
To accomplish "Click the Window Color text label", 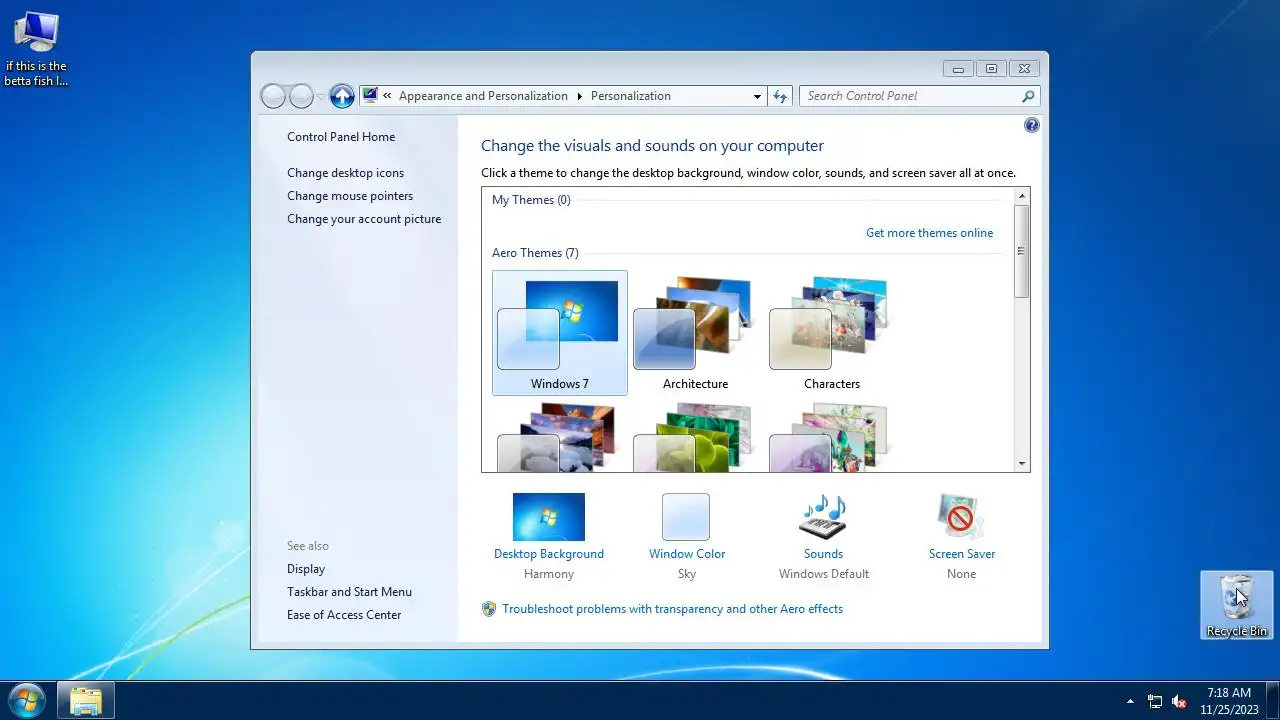I will (x=687, y=554).
